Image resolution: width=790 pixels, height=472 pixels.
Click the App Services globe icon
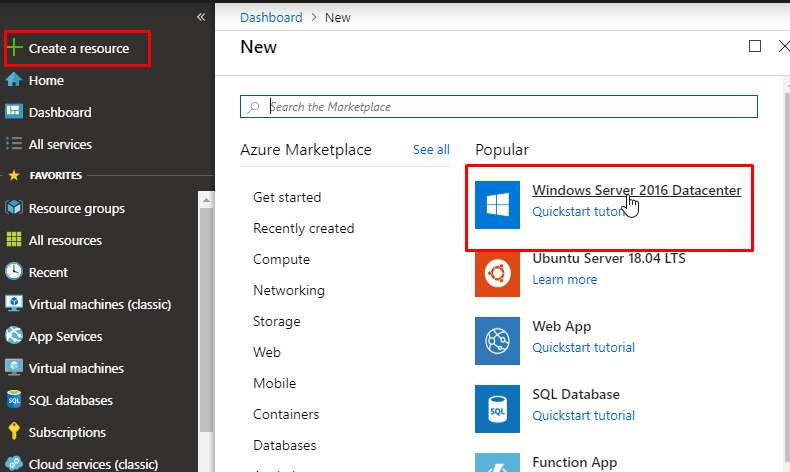coord(14,335)
